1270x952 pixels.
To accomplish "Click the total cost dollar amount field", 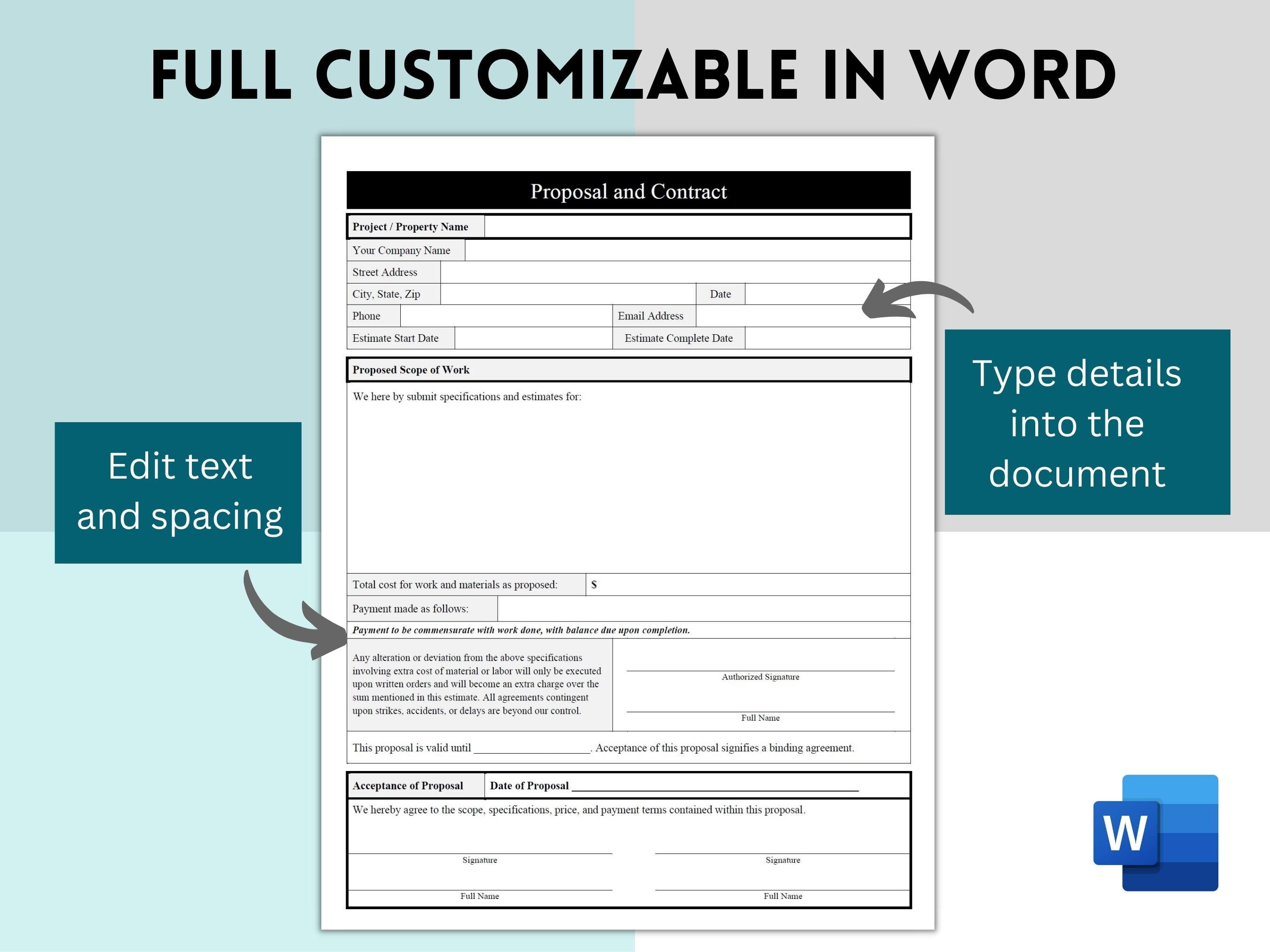I will [748, 584].
